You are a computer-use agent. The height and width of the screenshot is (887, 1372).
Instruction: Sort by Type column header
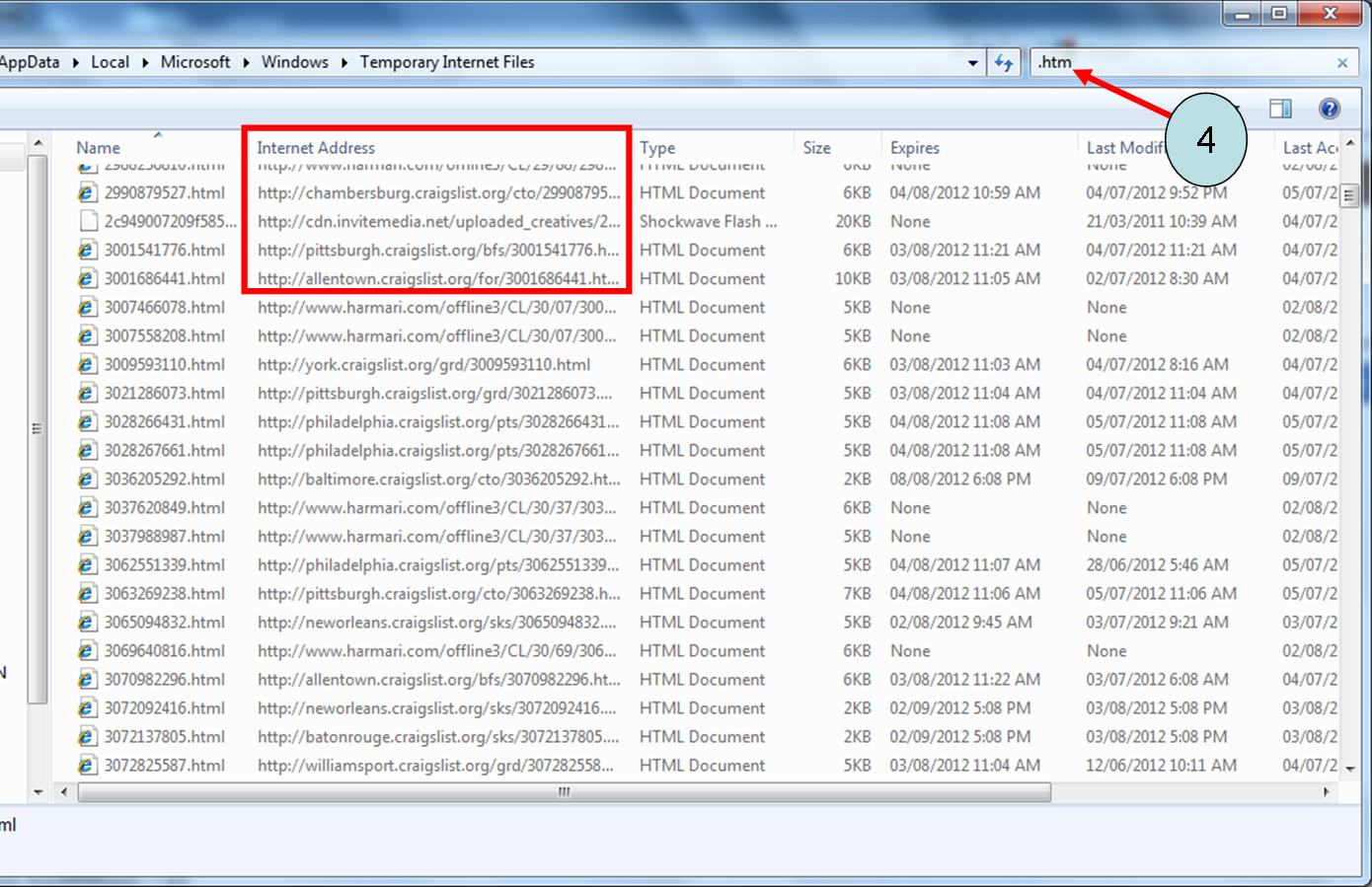657,148
